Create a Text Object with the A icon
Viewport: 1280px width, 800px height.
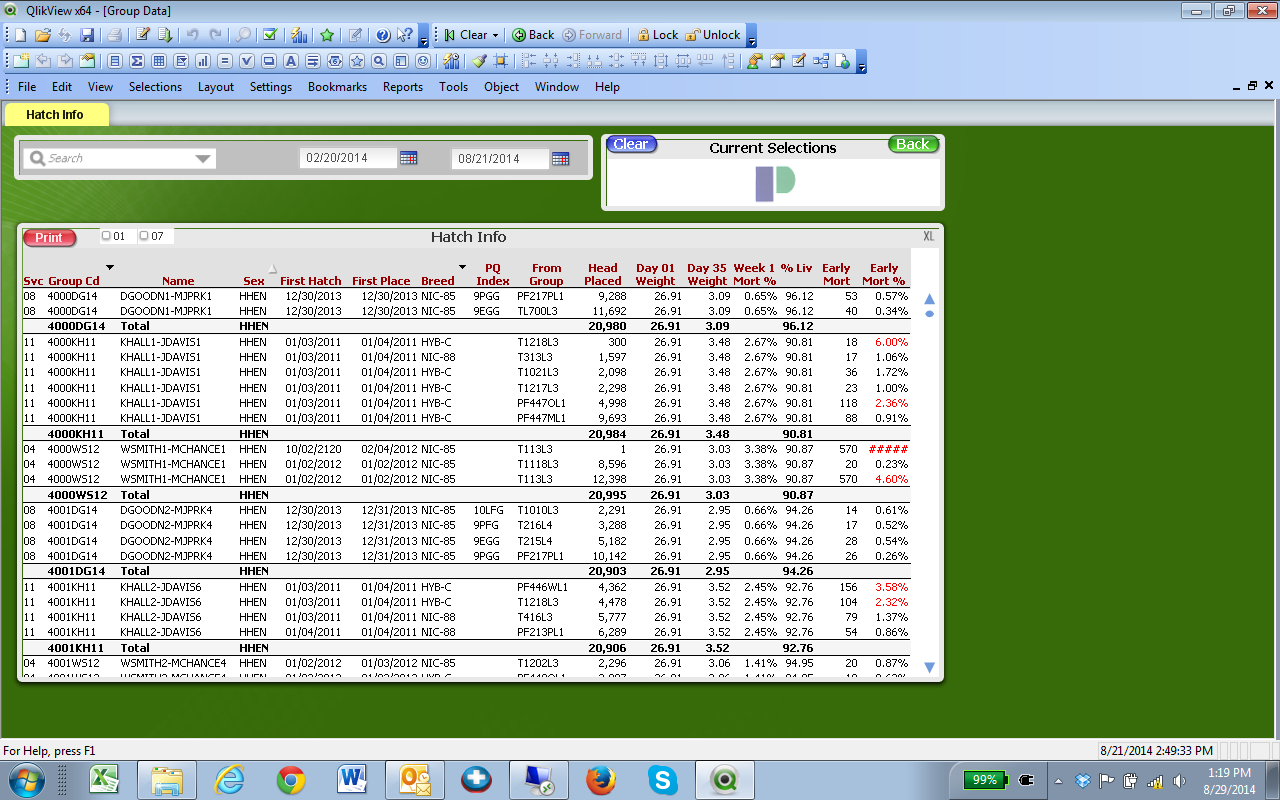tap(291, 61)
